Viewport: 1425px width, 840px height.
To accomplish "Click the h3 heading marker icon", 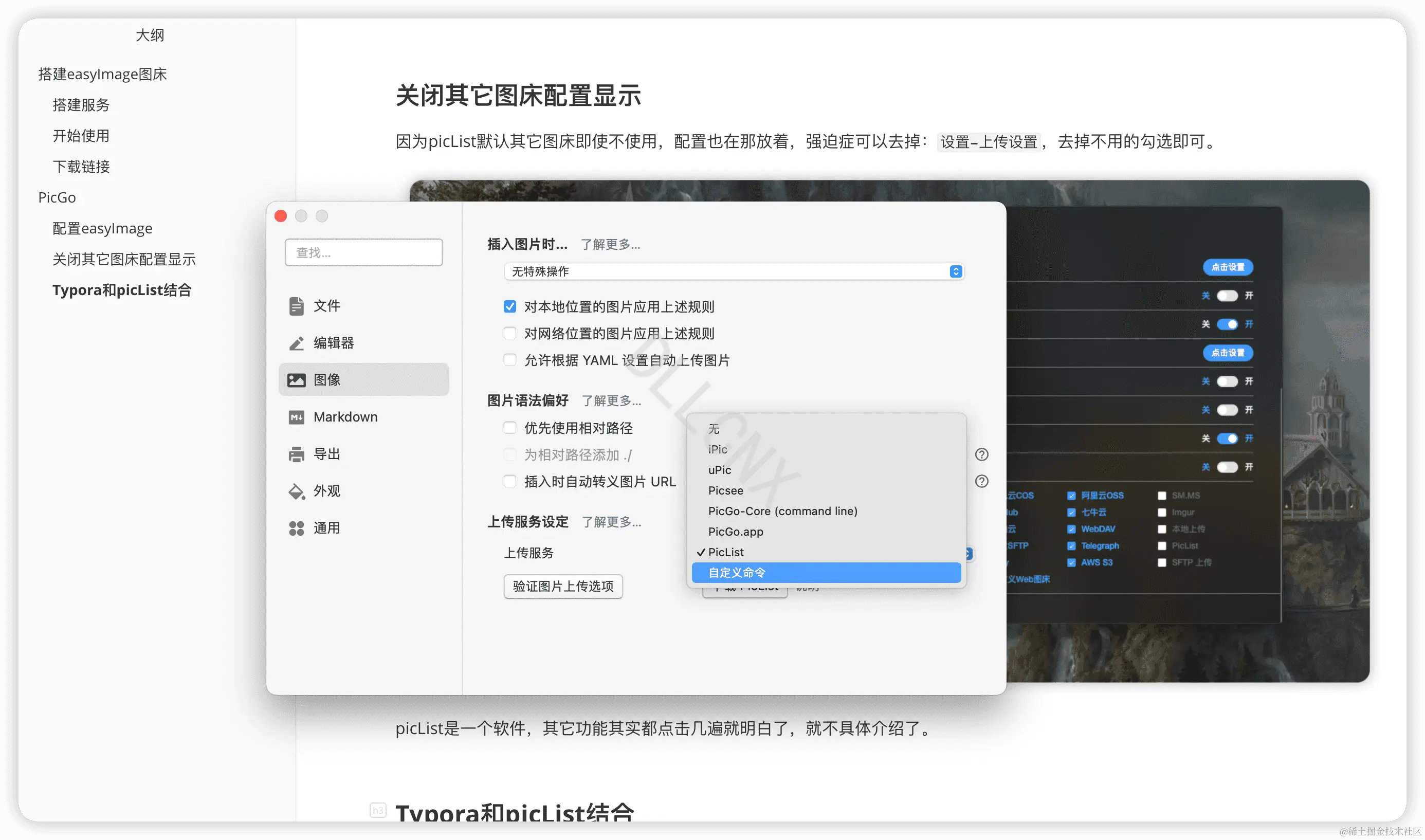I will 377,810.
